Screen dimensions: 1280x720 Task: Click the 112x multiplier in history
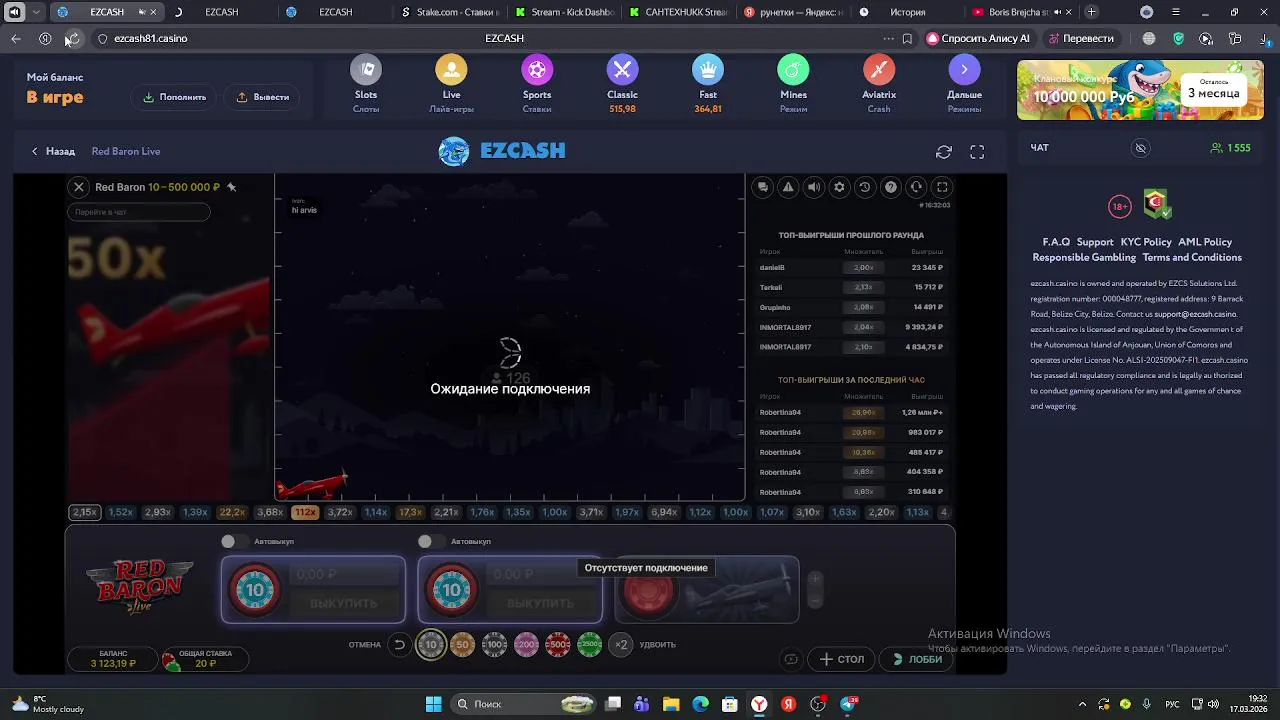click(305, 512)
